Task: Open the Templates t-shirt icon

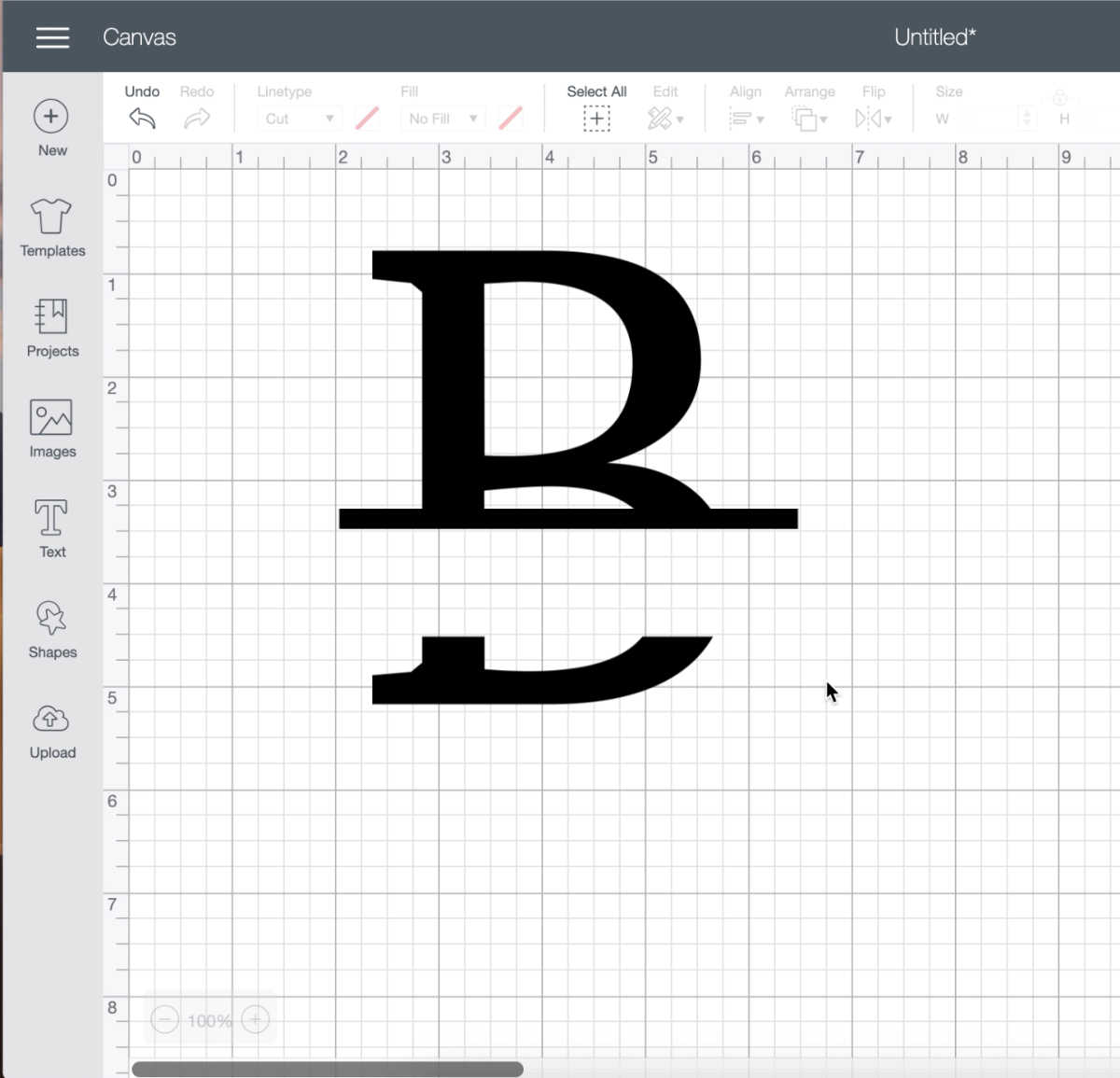Action: pos(51,217)
